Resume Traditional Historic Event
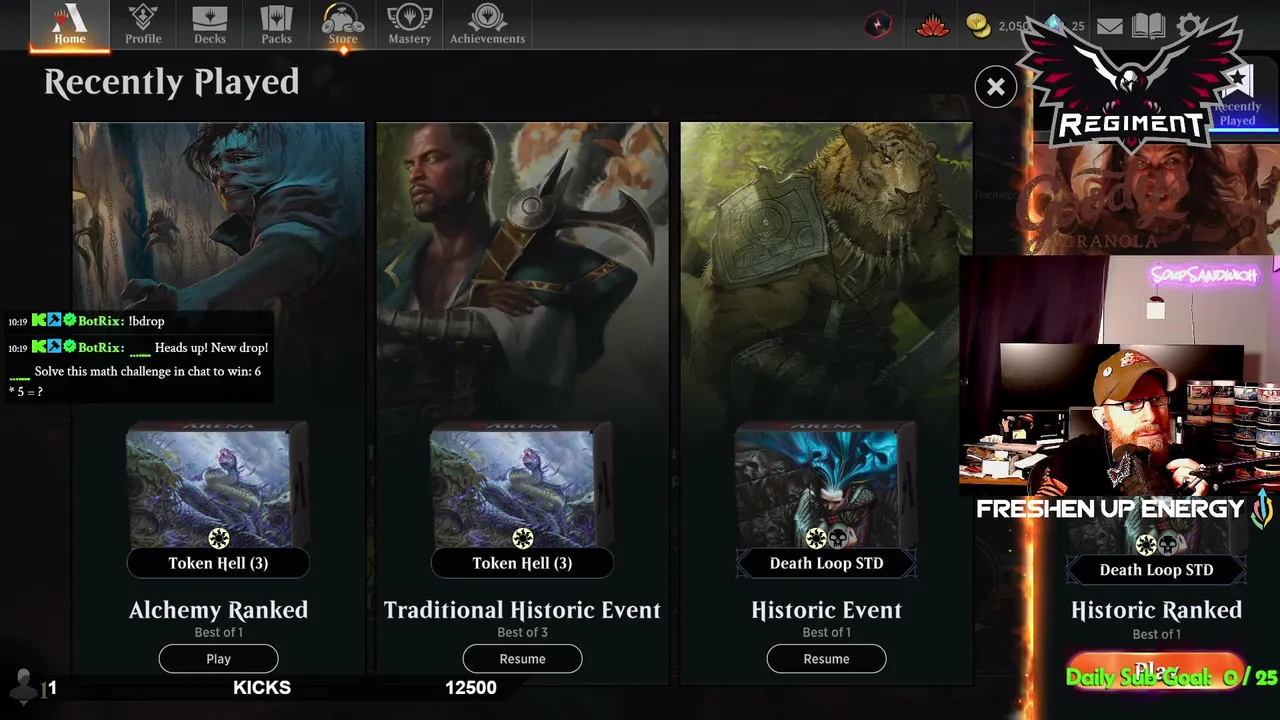 522,659
